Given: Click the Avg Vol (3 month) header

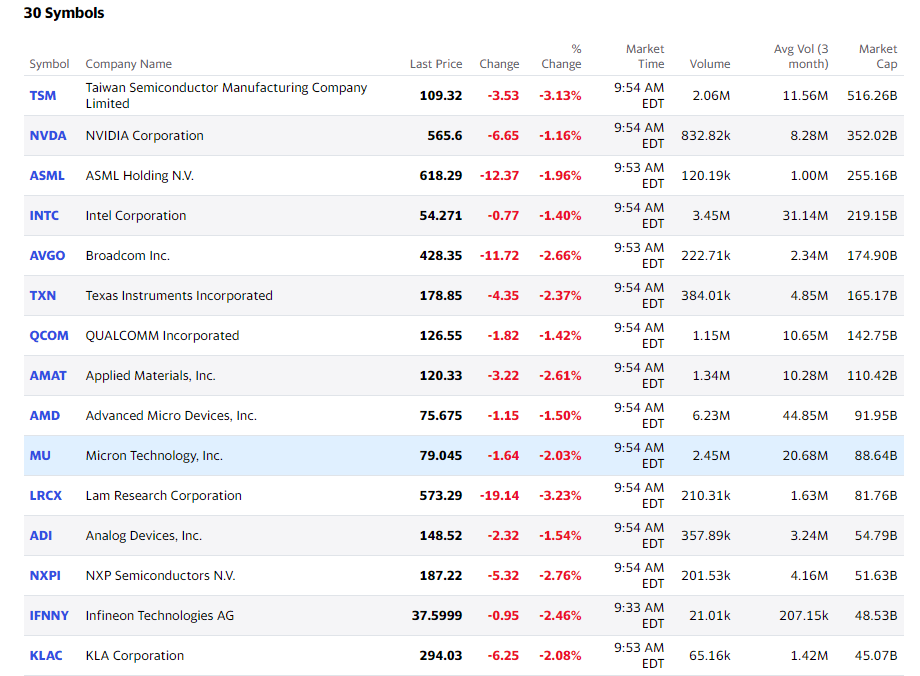Looking at the screenshot, I should 801,57.
